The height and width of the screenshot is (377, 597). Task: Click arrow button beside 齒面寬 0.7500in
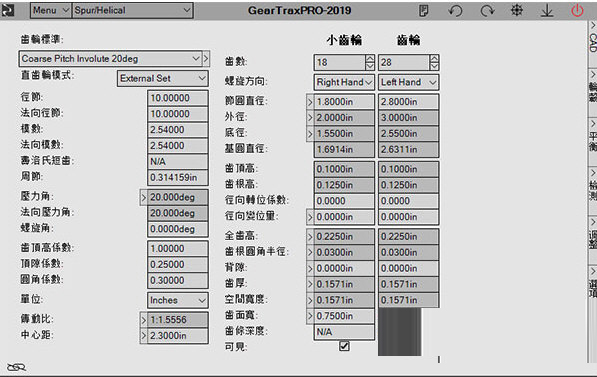(310, 316)
